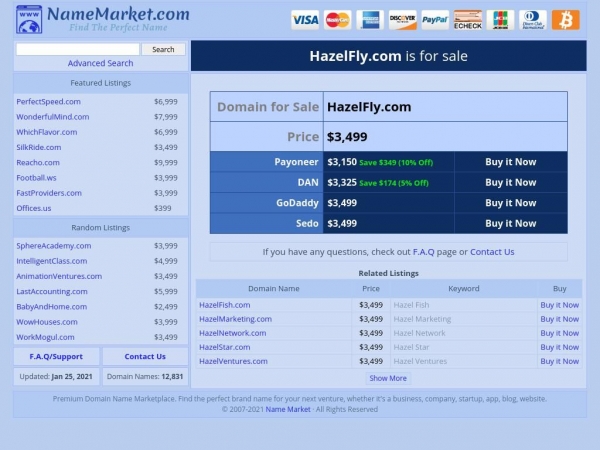The height and width of the screenshot is (450, 600).
Task: Click the Updated Jan 25, 2021 text
Action: pos(56,377)
